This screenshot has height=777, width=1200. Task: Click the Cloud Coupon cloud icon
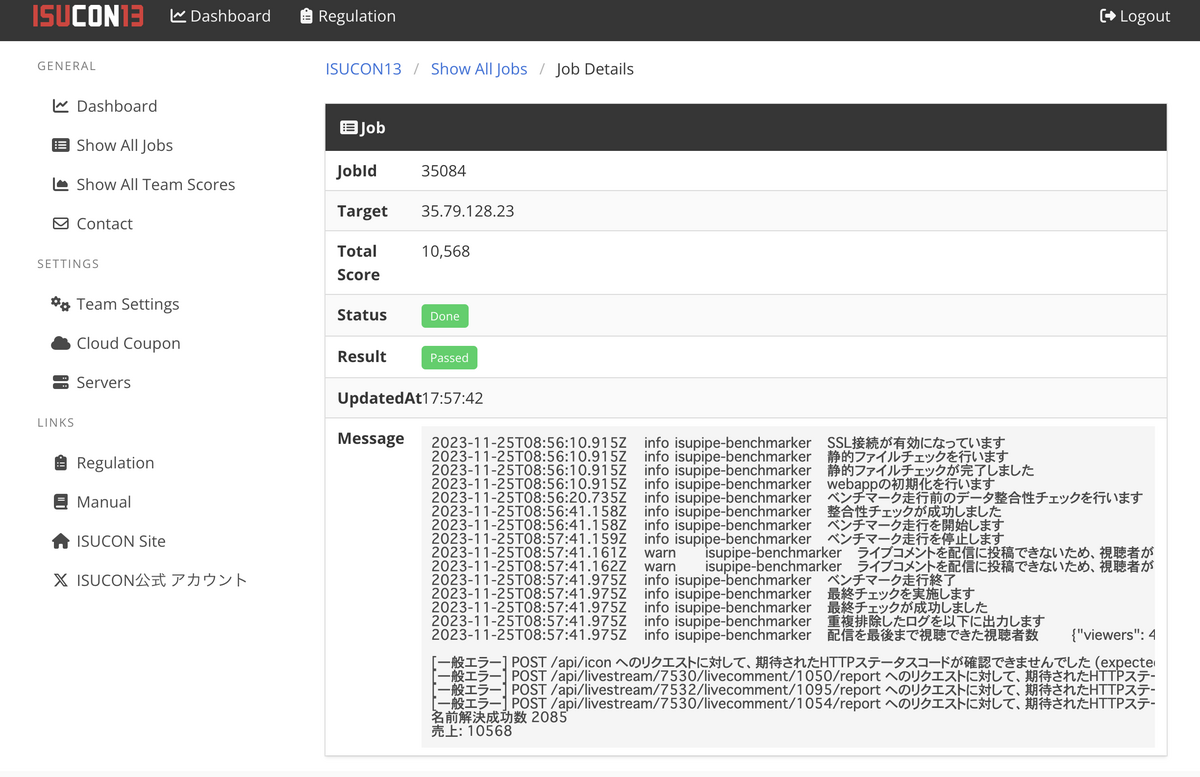coord(61,343)
